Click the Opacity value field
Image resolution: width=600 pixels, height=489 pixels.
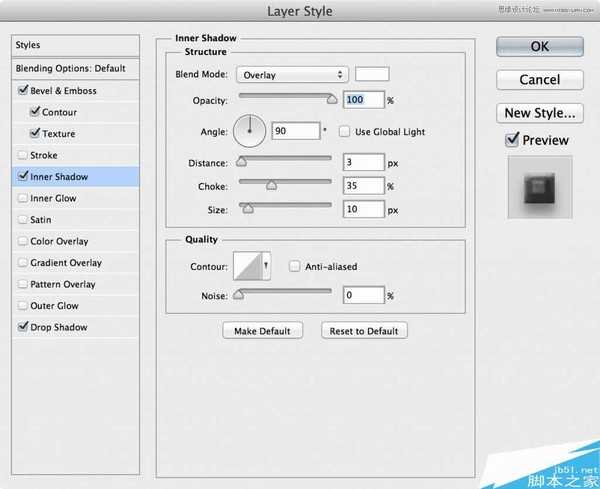pos(362,100)
